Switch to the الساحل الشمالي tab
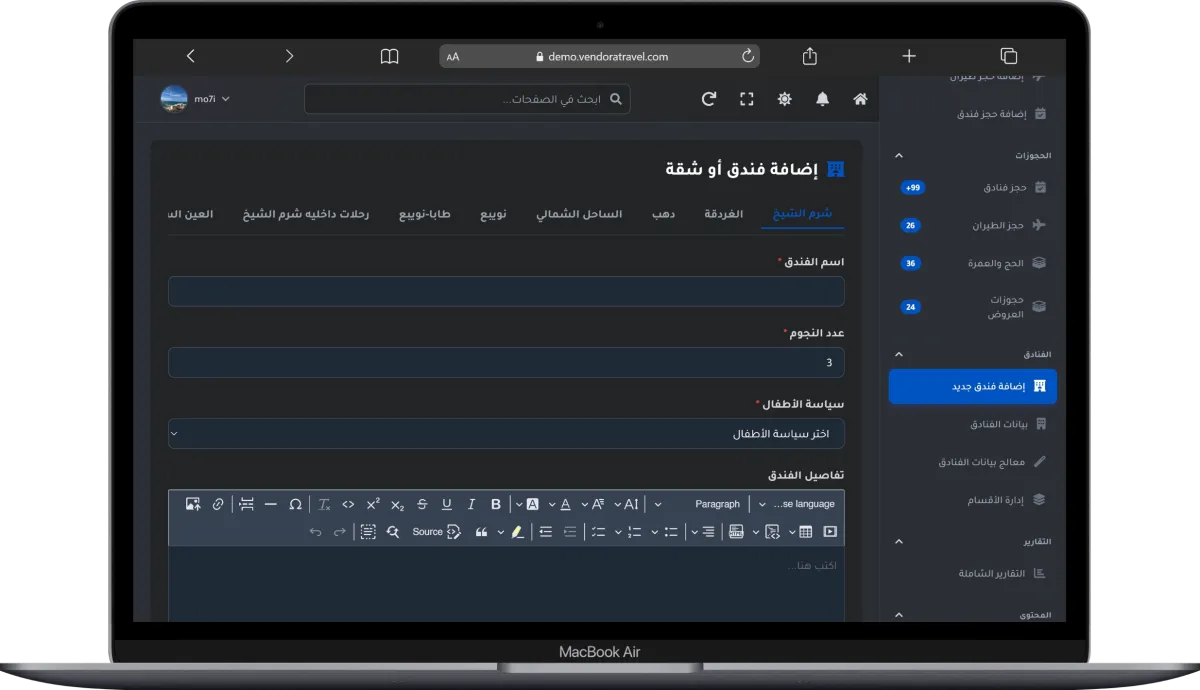Viewport: 1200px width, 690px height. coord(579,214)
